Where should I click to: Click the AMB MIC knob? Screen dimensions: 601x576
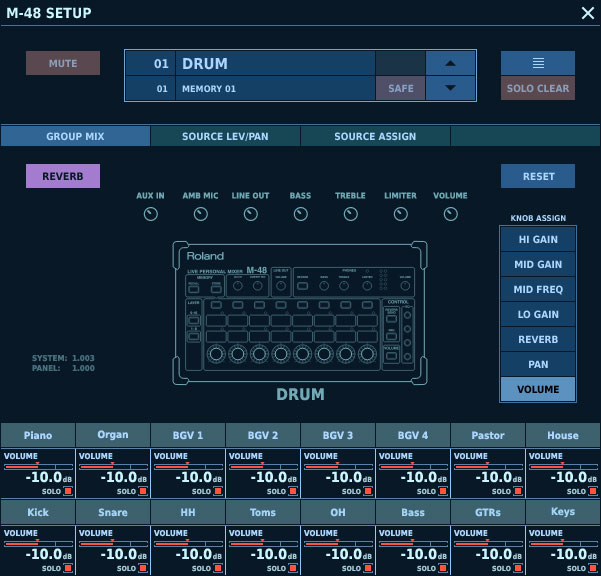200,214
